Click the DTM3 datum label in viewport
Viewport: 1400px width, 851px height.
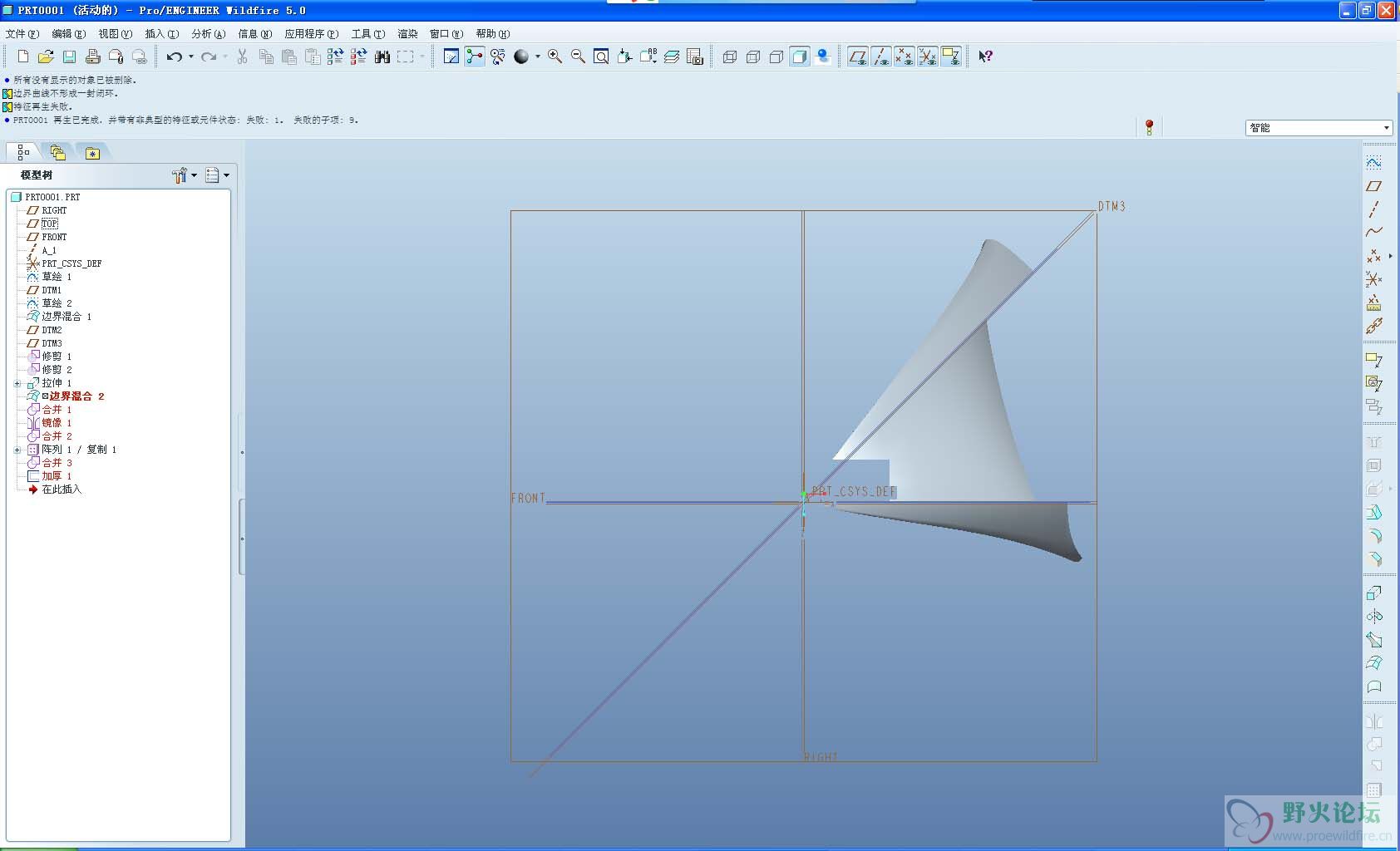[1112, 206]
